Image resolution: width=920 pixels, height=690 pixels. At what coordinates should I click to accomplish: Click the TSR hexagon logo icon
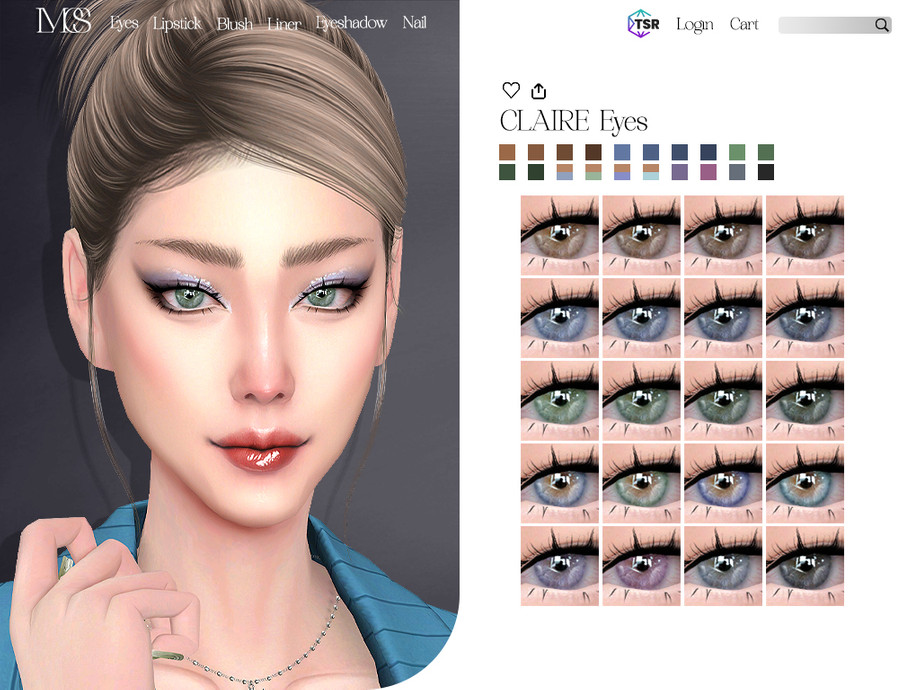tap(641, 24)
